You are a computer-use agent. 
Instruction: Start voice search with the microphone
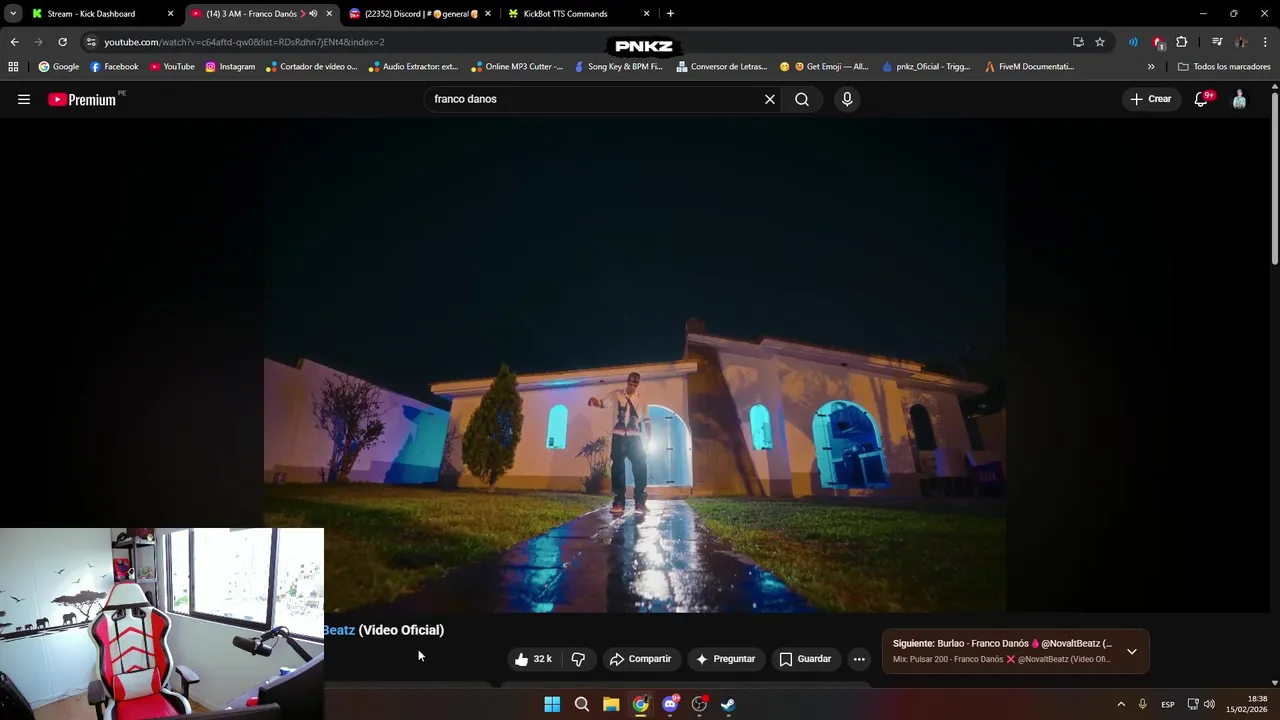847,99
